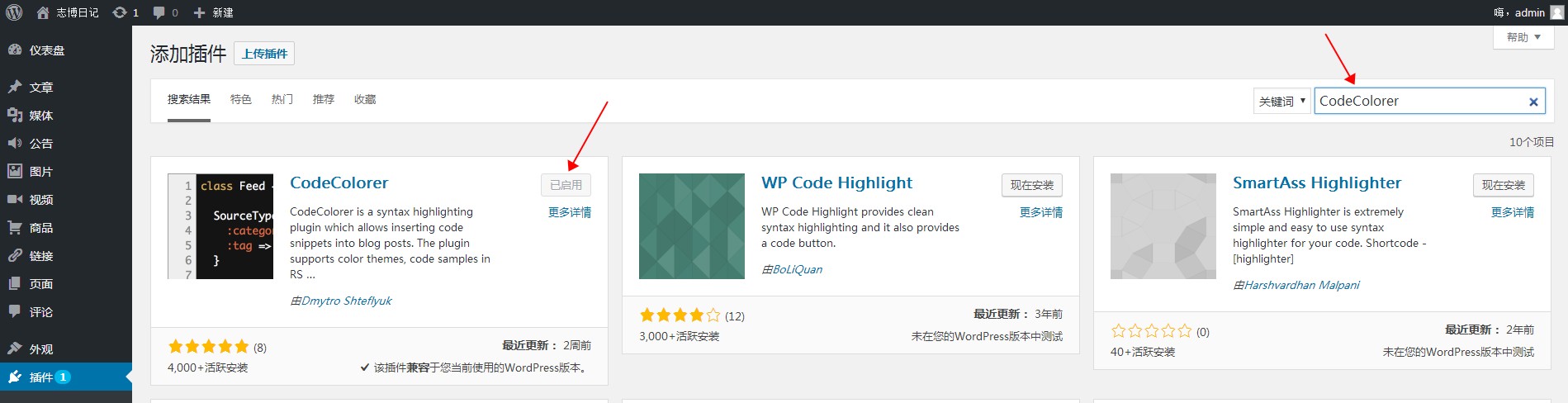Click the 外观 paintbrush icon
This screenshot has width=1568, height=403.
coord(15,348)
